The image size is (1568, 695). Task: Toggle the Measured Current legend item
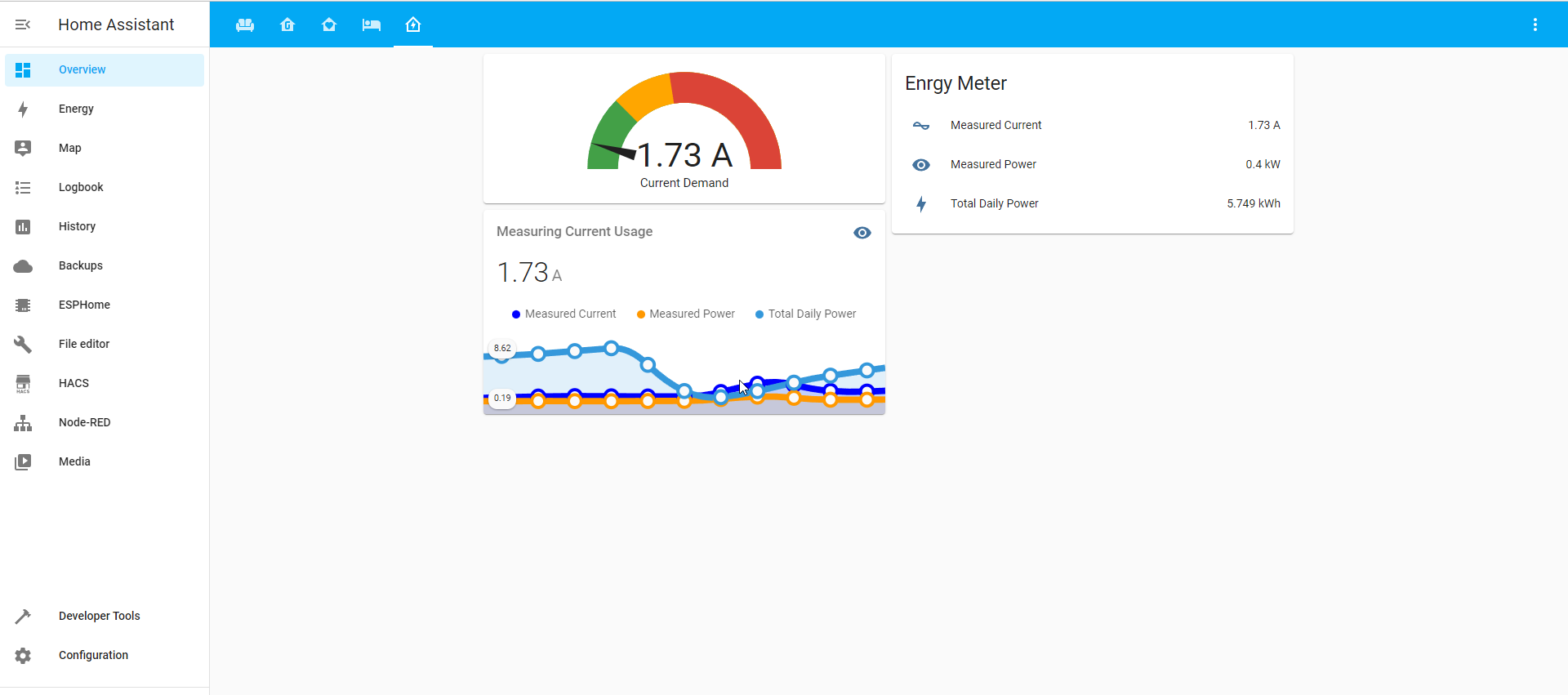click(563, 314)
